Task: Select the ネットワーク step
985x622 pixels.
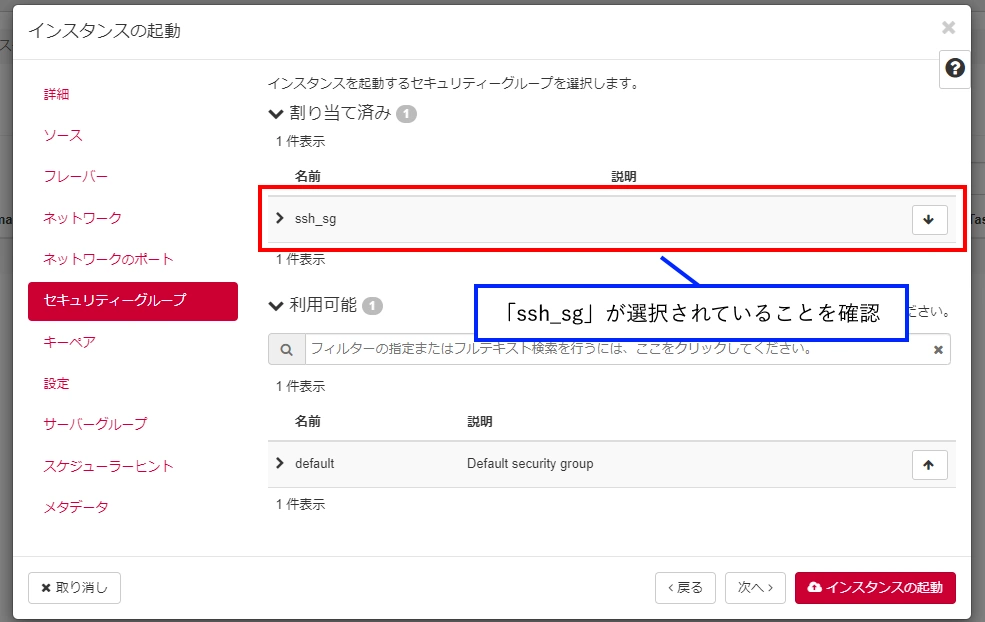Action: (x=82, y=217)
